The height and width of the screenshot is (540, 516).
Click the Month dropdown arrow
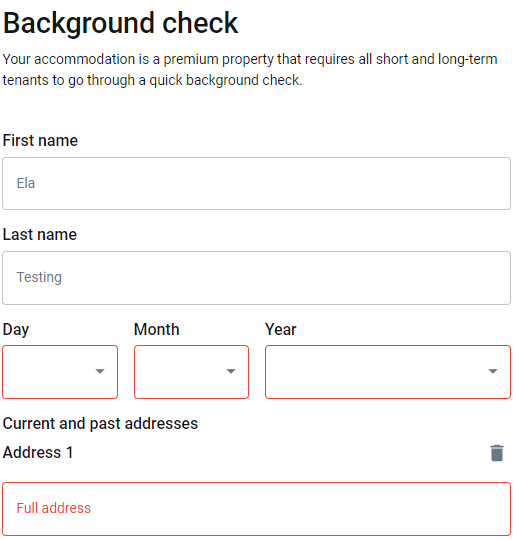tap(231, 371)
